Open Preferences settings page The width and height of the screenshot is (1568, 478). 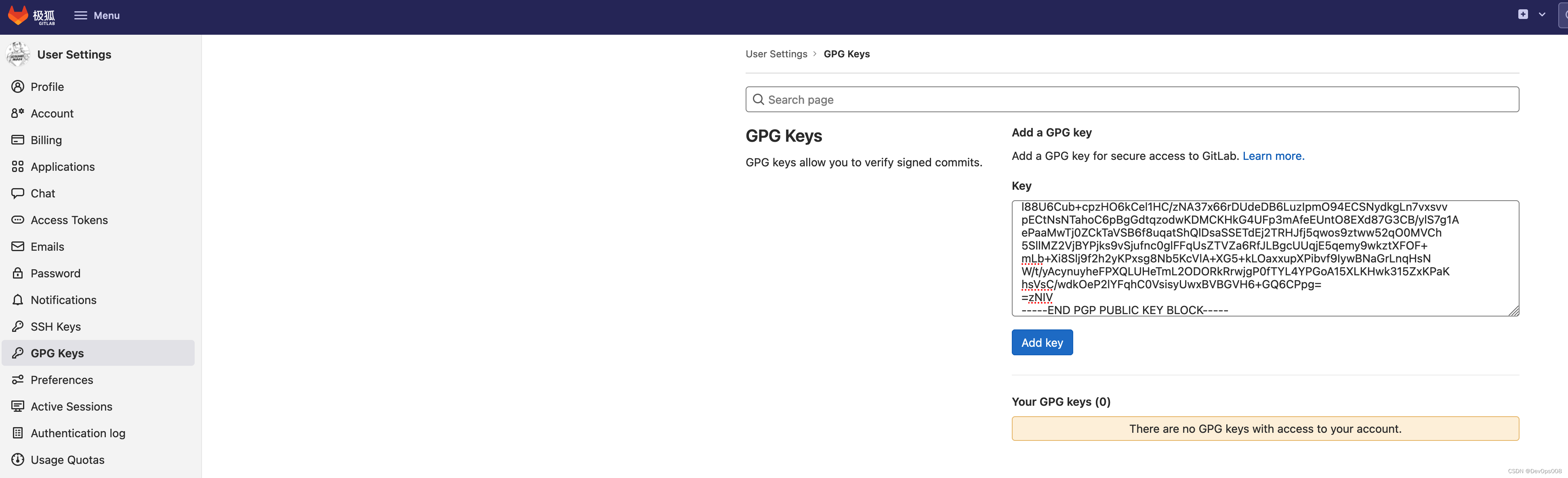[61, 380]
